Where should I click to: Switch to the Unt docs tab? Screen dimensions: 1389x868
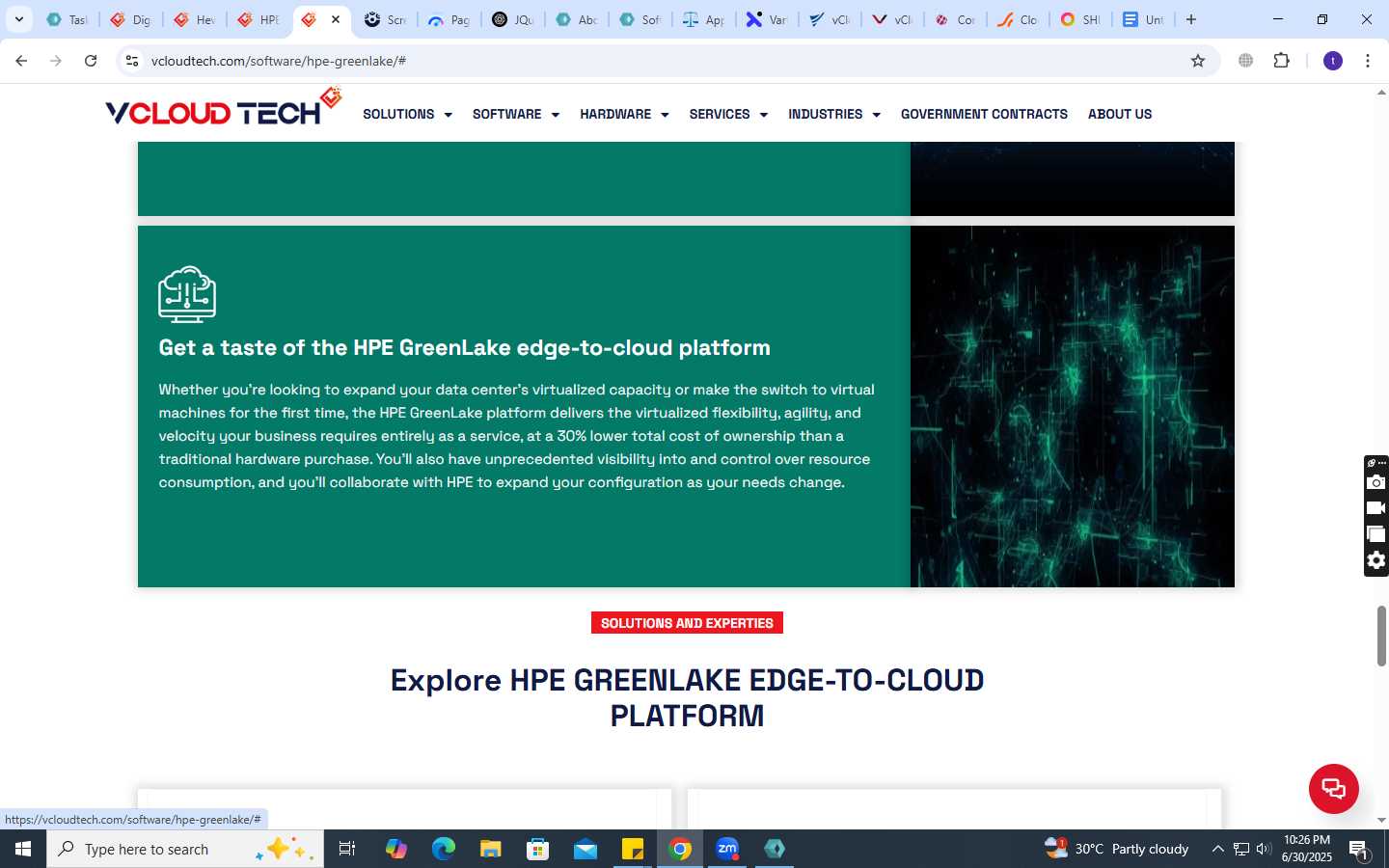(1144, 19)
